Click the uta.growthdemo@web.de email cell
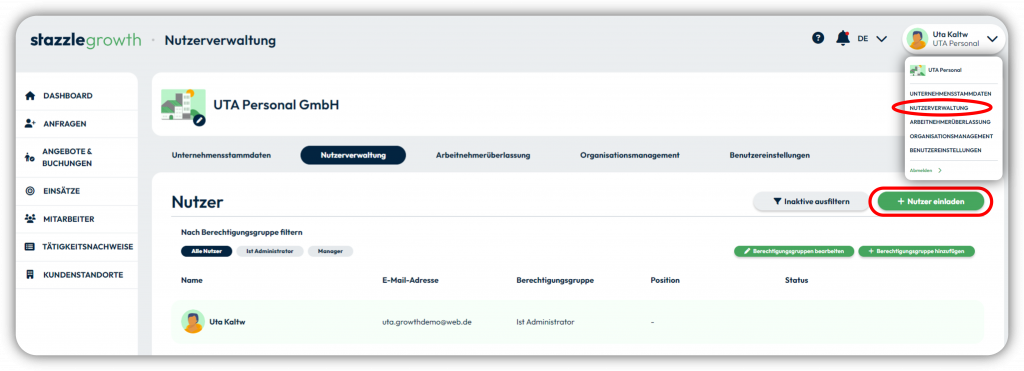The height and width of the screenshot is (371, 1024). (426, 322)
